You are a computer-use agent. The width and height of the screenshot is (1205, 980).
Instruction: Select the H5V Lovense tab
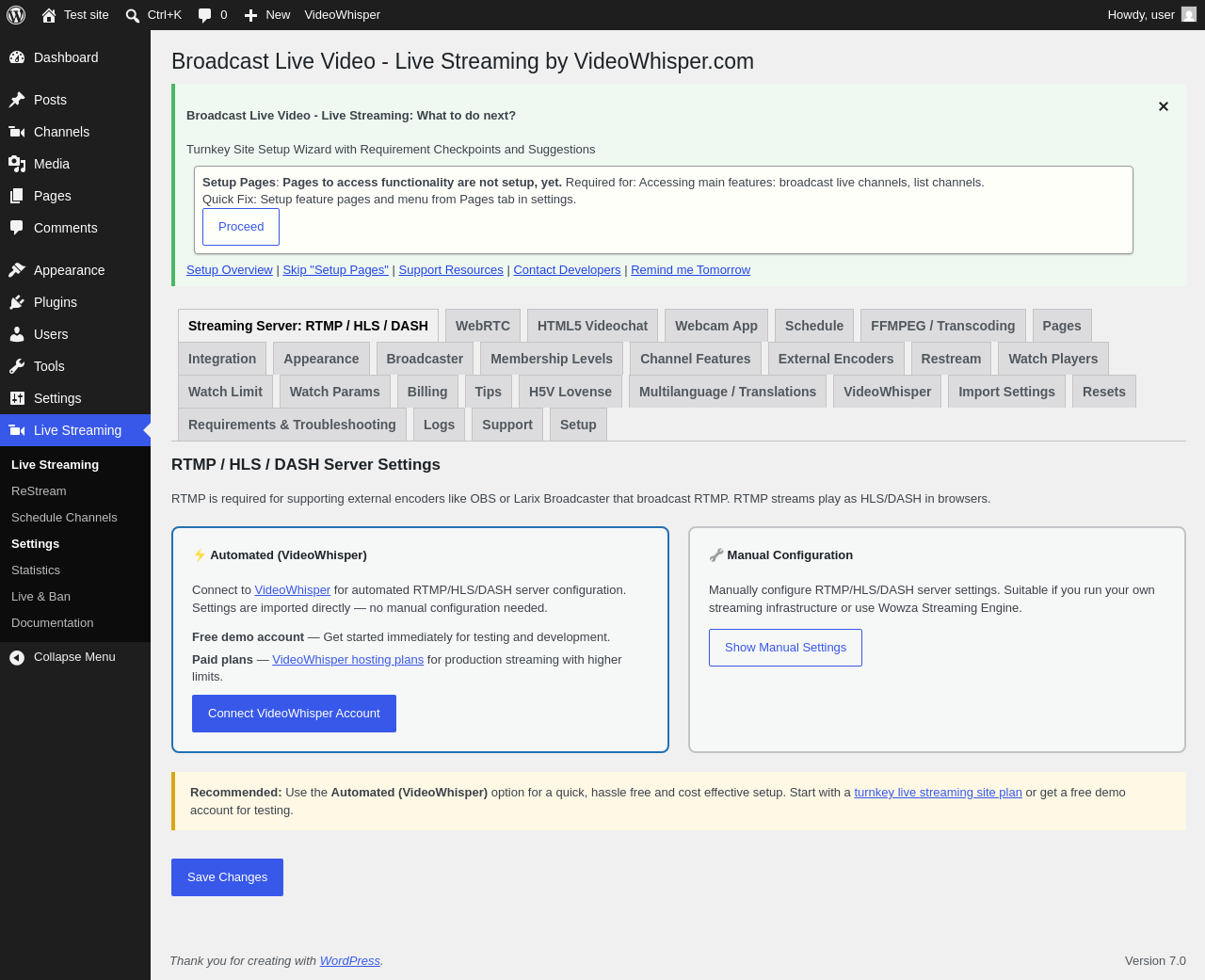pyautogui.click(x=570, y=392)
